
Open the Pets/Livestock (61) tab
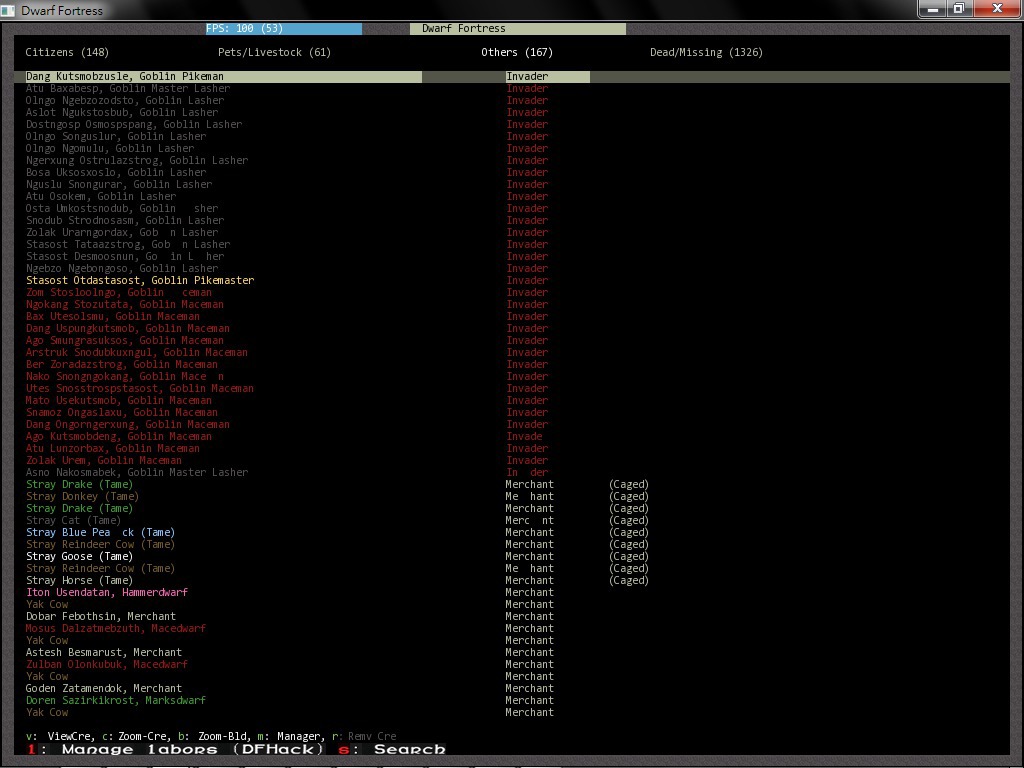tap(274, 52)
